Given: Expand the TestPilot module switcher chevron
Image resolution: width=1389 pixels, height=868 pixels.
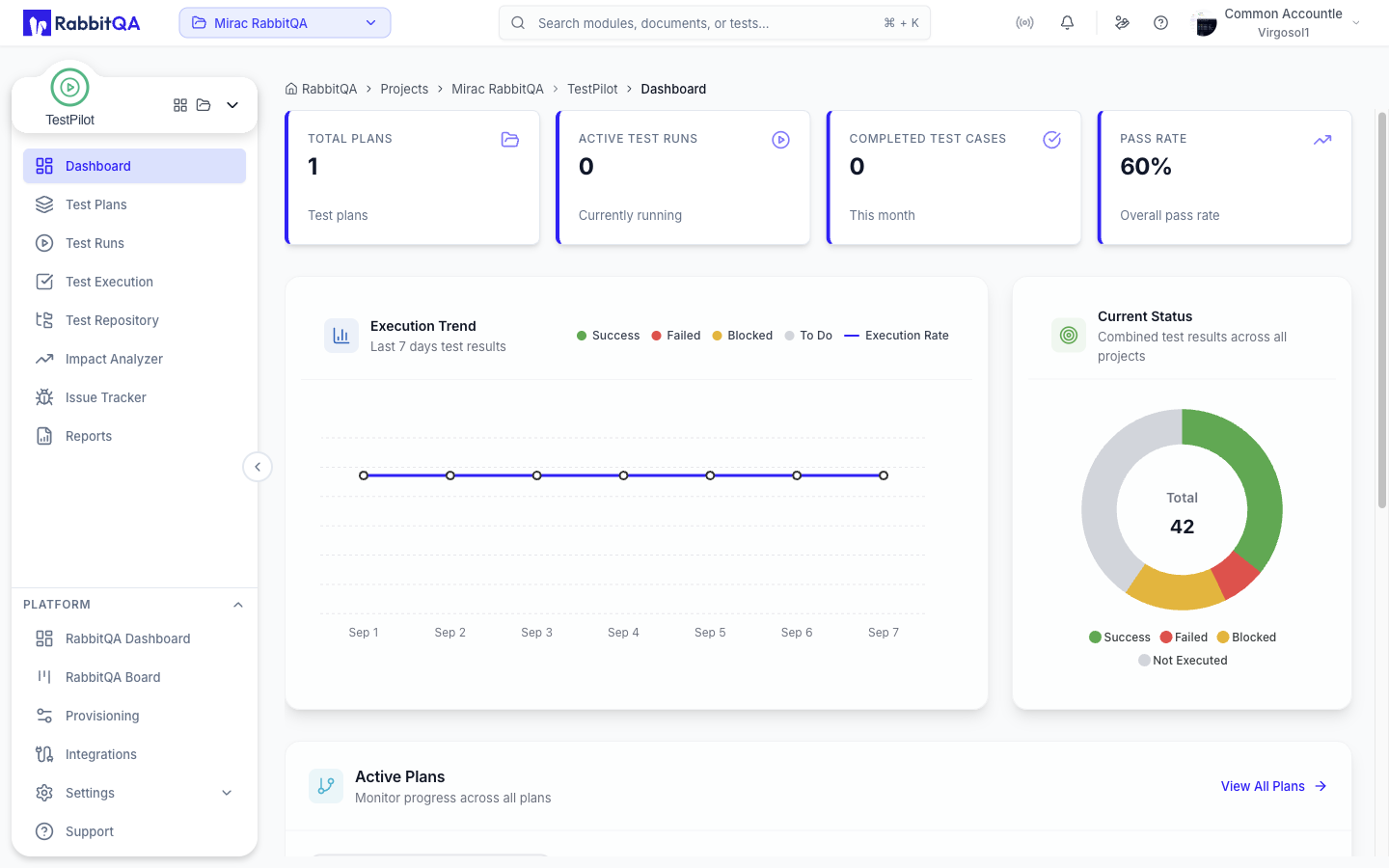Looking at the screenshot, I should tap(232, 105).
